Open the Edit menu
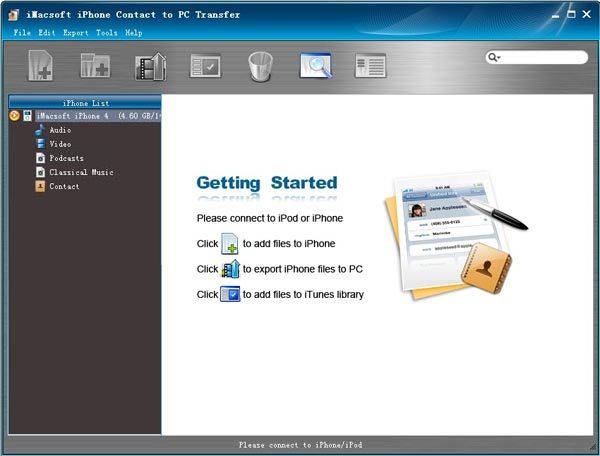The width and height of the screenshot is (600, 456). [47, 33]
